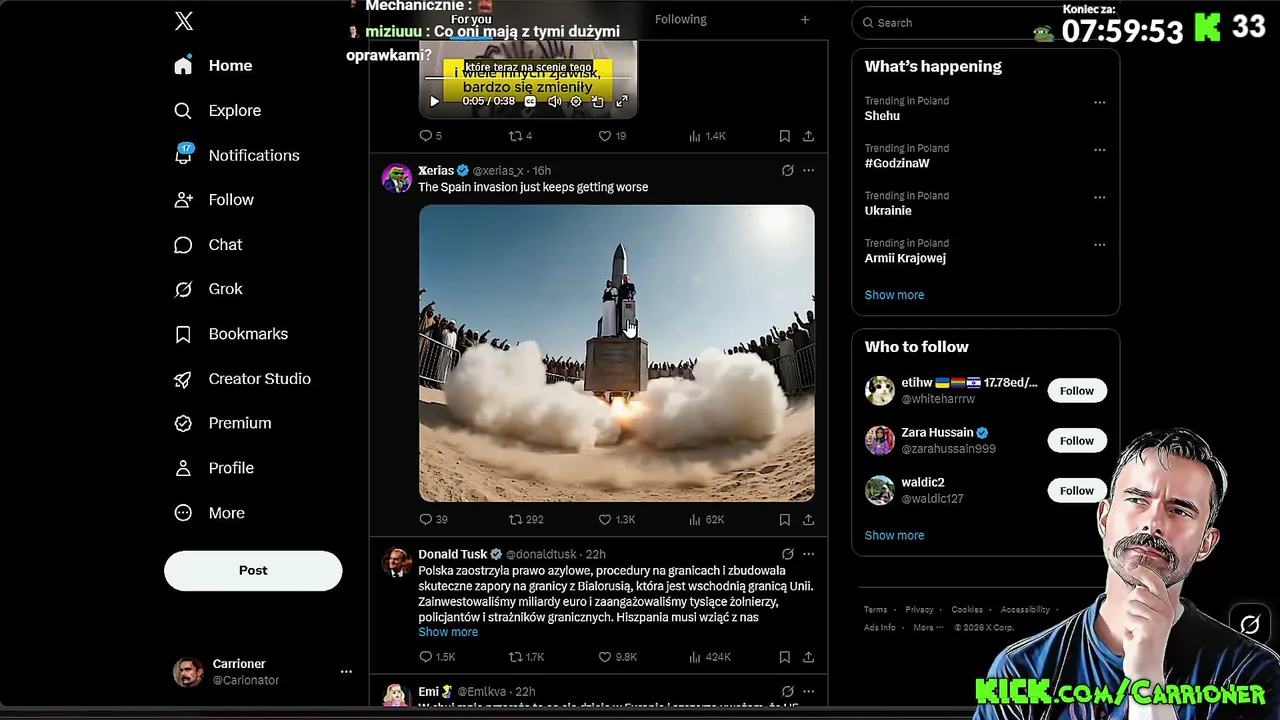
Task: Bookmark the Donald Tusk post
Action: 785,657
